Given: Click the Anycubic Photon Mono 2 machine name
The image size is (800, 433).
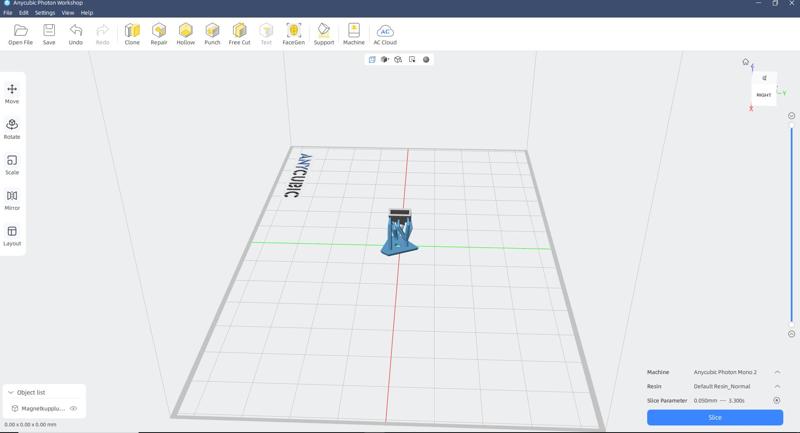Looking at the screenshot, I should 725,372.
